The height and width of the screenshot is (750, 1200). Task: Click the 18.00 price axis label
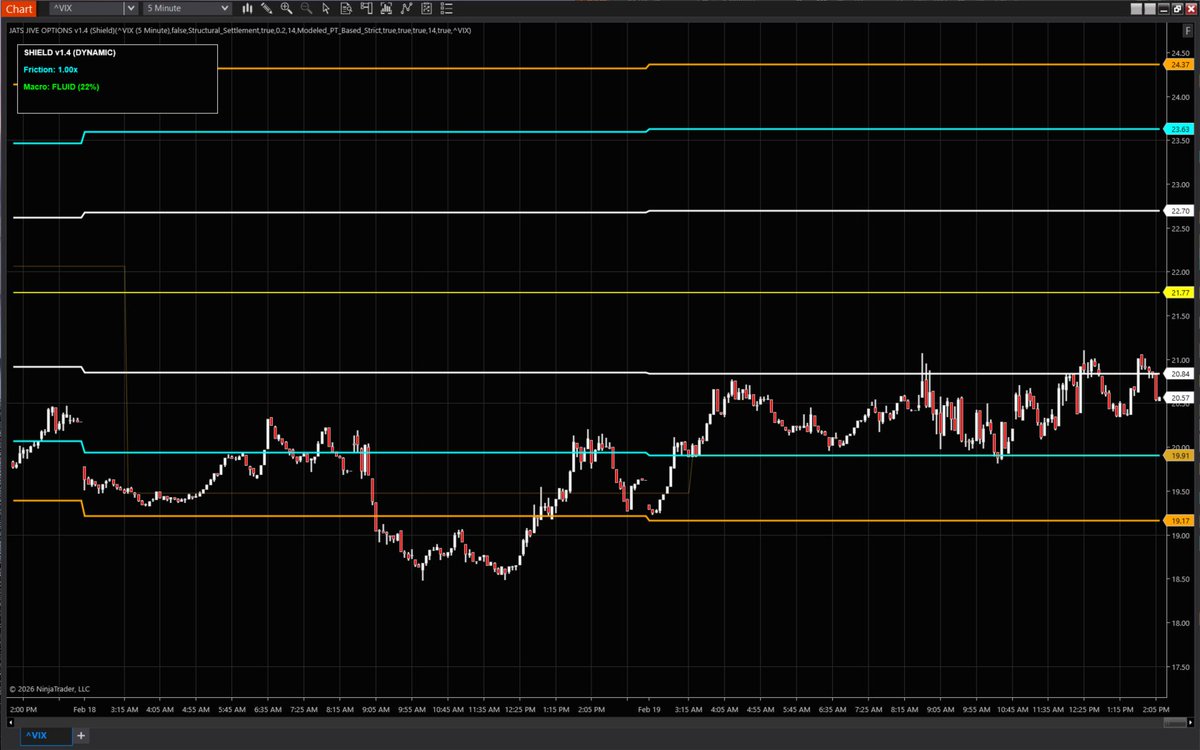click(1179, 623)
